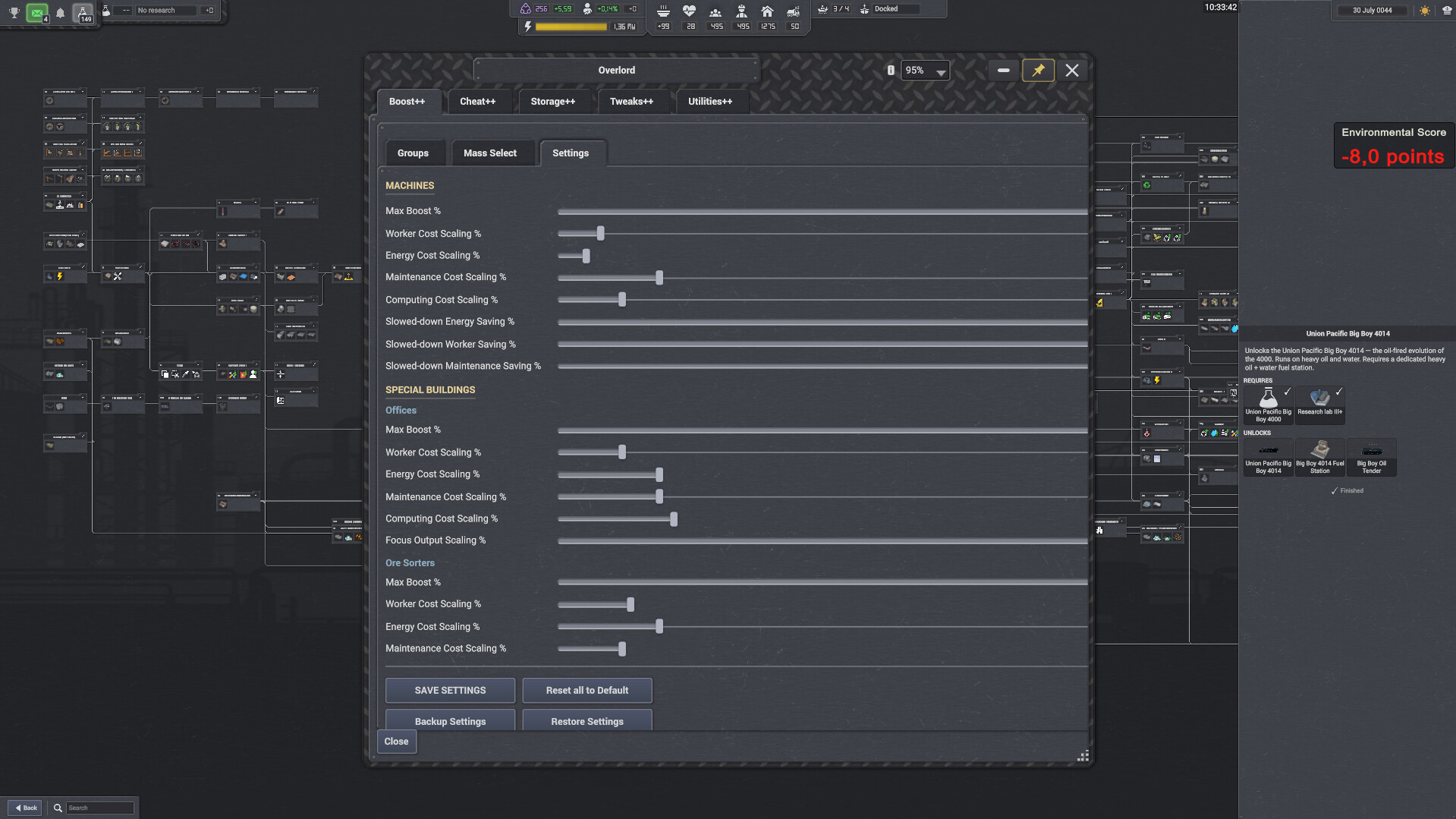Click the weather sun icon
Screen dimensions: 1456x819
click(1425, 11)
